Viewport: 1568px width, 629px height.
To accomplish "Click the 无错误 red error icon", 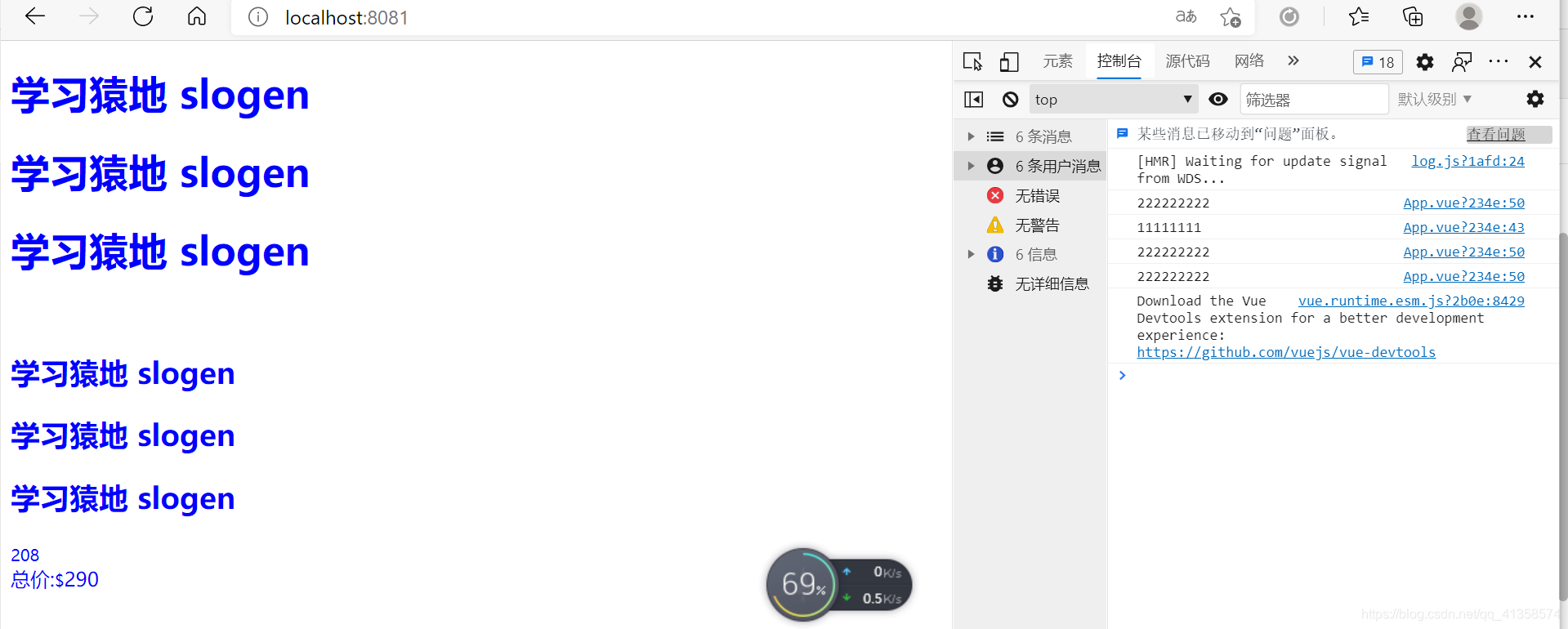I will click(995, 195).
